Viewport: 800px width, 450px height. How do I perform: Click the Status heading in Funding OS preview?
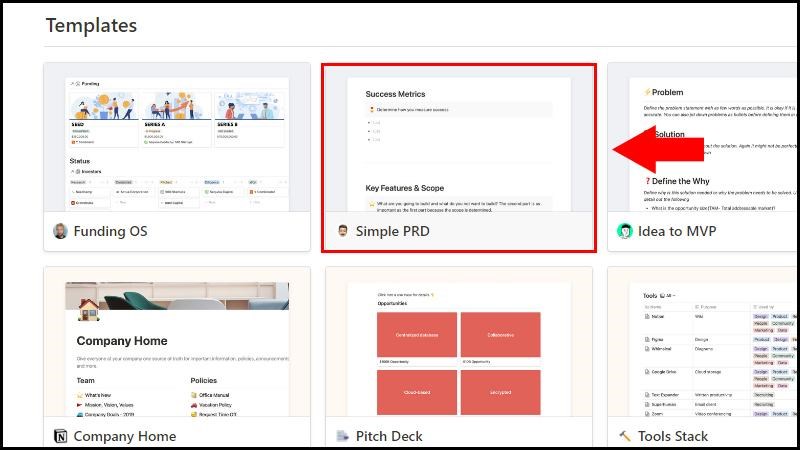click(x=80, y=161)
